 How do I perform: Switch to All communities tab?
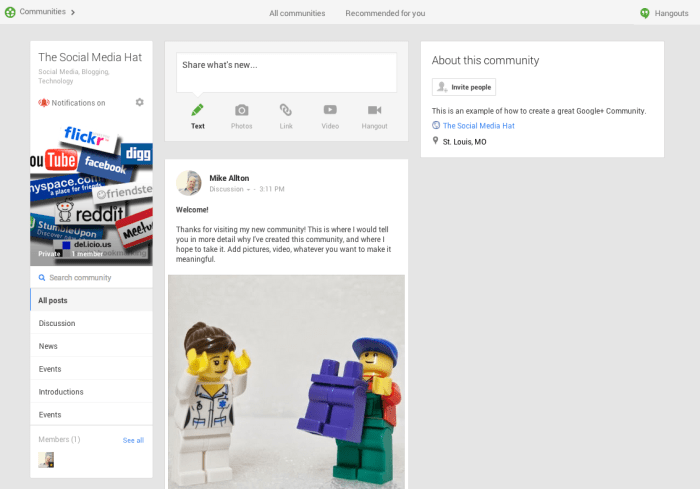pyautogui.click(x=297, y=13)
